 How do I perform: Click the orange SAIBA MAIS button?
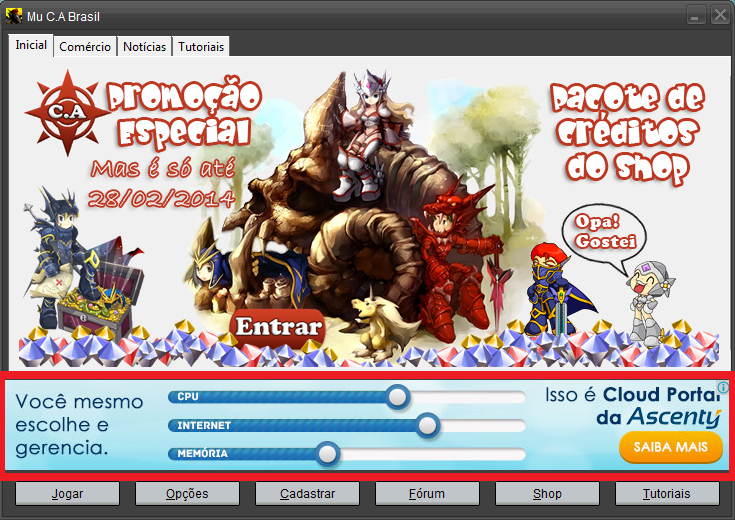click(x=671, y=446)
